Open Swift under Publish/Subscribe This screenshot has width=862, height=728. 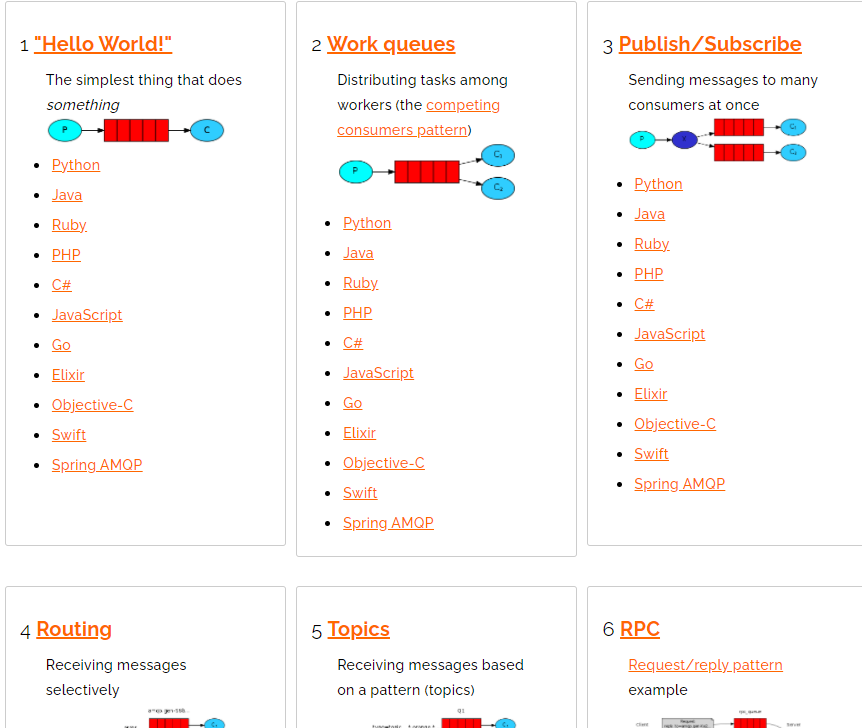click(651, 454)
